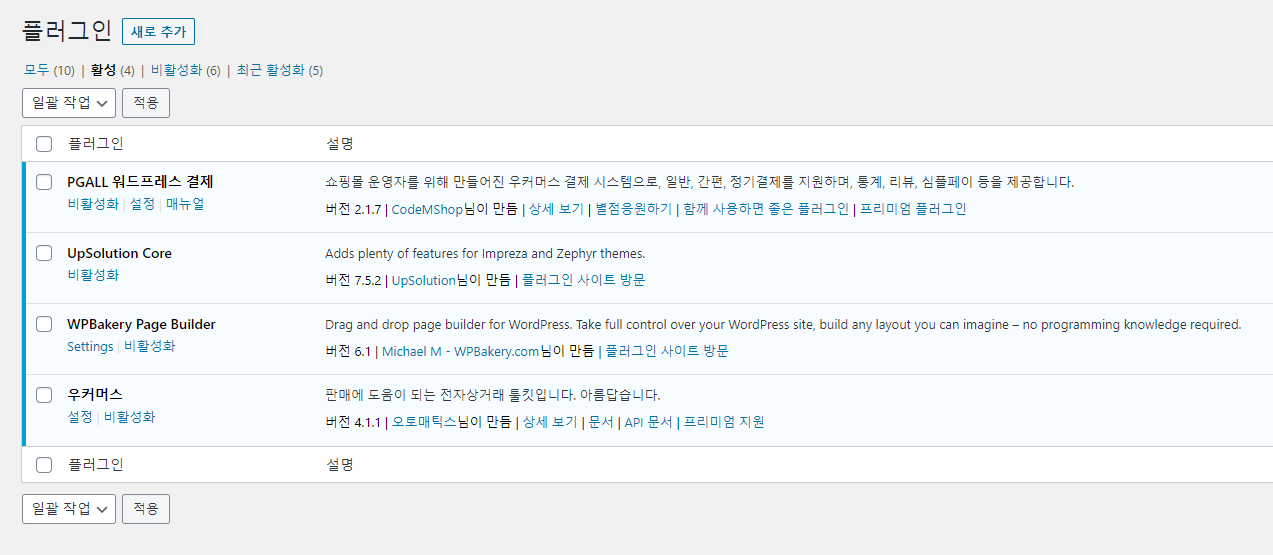
Task: Click the 새로 추가 button
Action: coord(158,31)
